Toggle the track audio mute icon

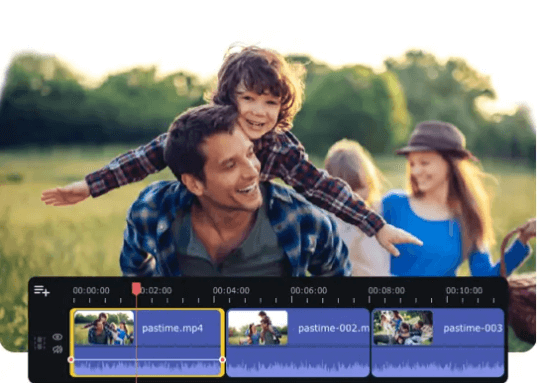[57, 350]
